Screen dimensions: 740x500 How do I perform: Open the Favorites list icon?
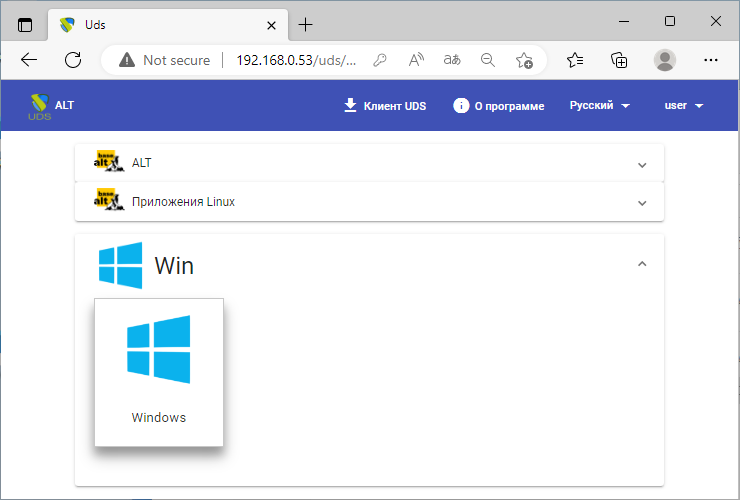coord(575,60)
